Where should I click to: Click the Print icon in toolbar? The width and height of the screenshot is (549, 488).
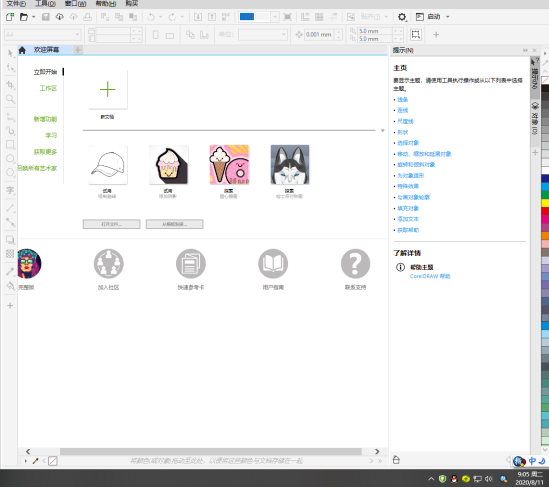click(88, 17)
